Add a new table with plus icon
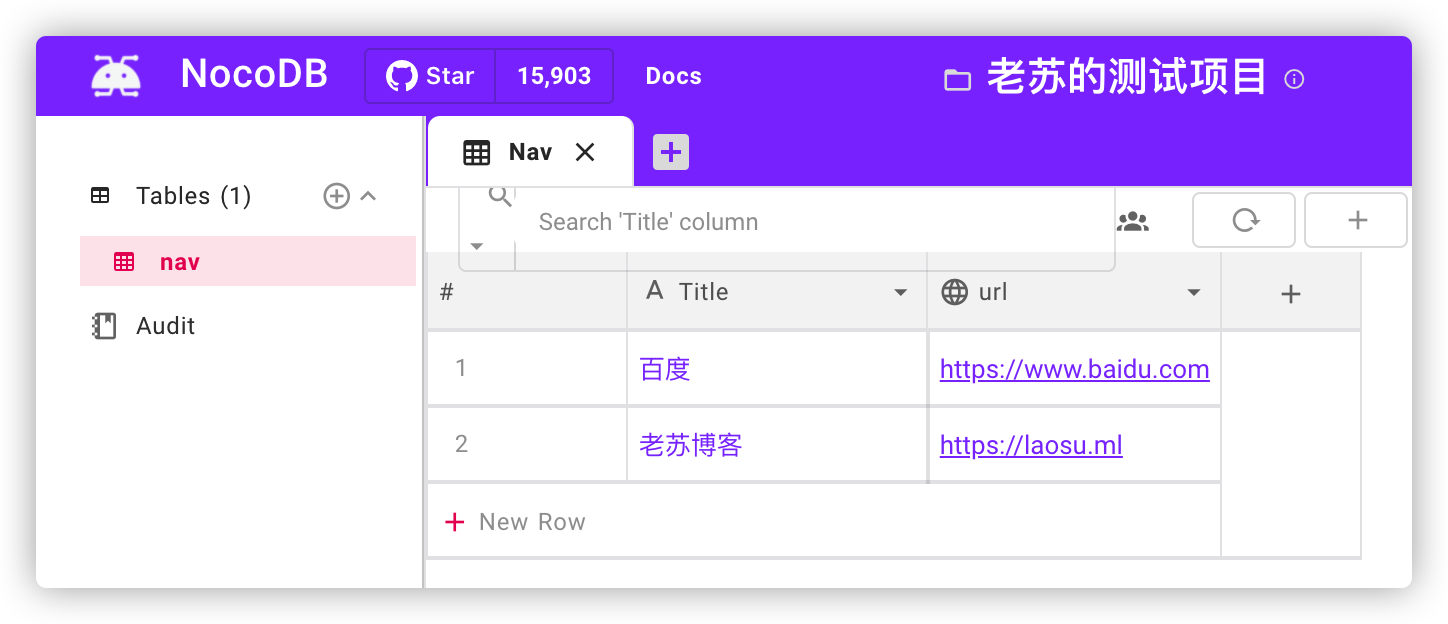This screenshot has width=1448, height=624. coord(337,196)
